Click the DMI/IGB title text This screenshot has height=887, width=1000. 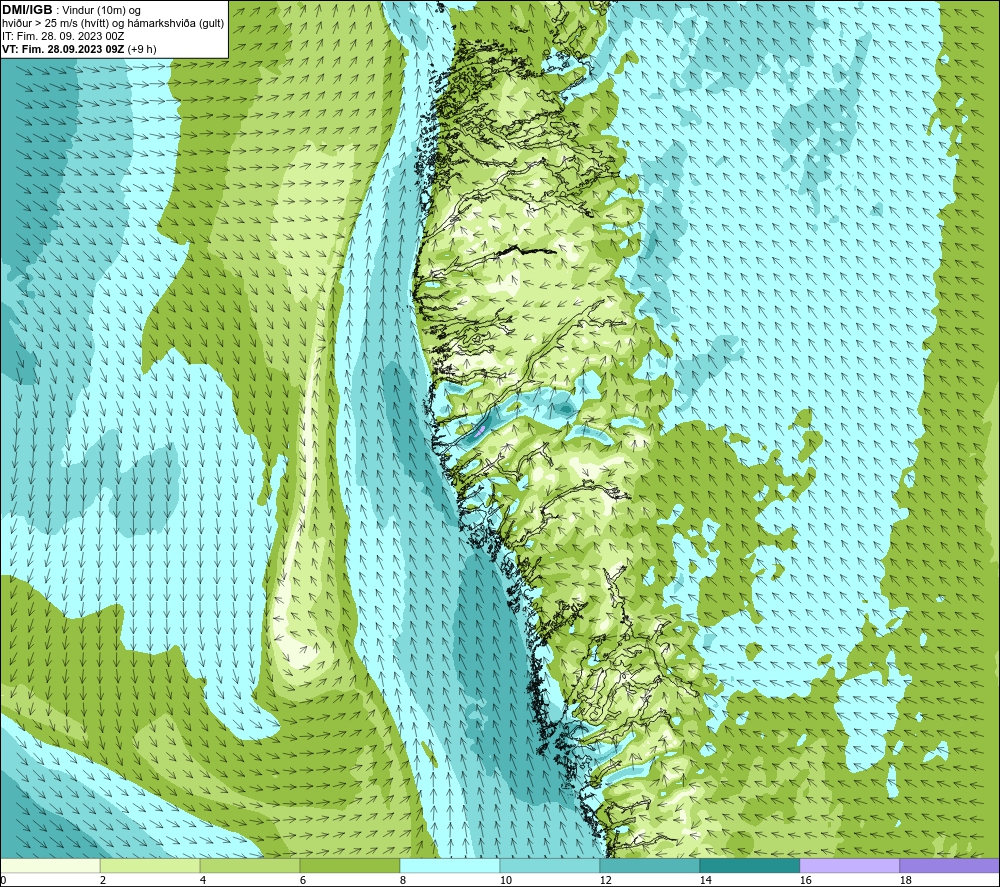click(27, 10)
